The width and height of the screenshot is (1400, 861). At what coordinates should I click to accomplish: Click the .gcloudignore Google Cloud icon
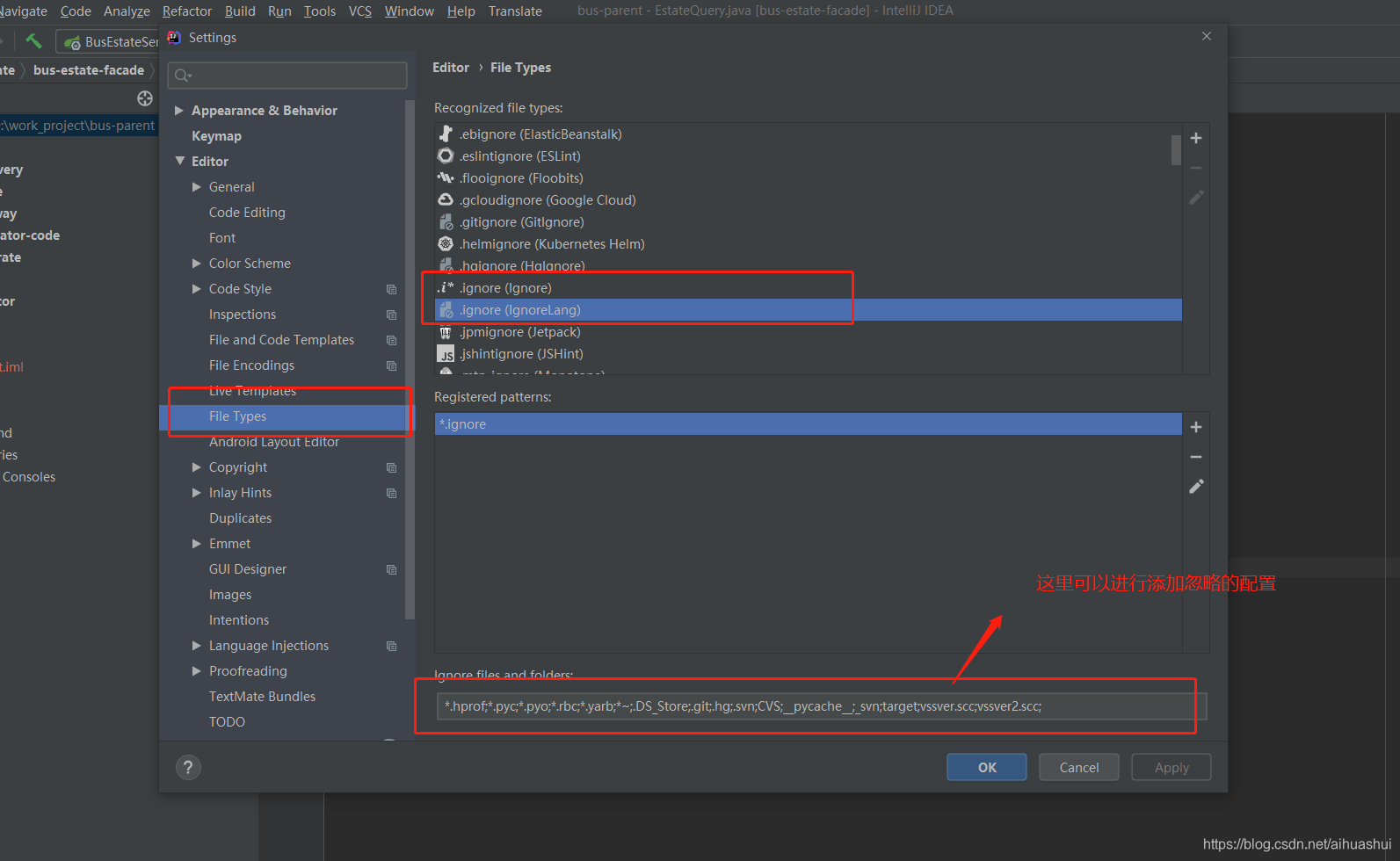446,199
